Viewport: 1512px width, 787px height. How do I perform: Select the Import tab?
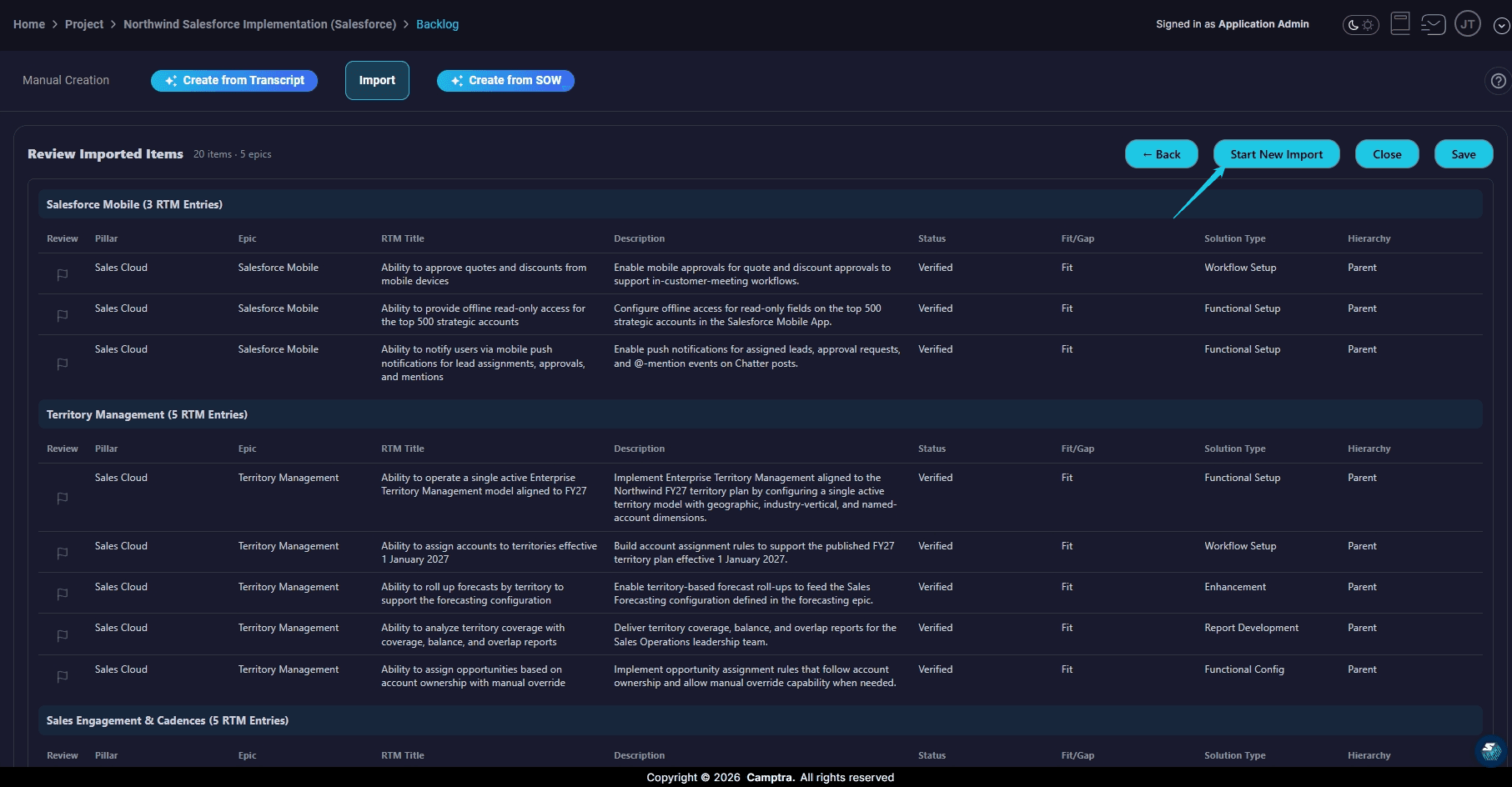coord(377,80)
